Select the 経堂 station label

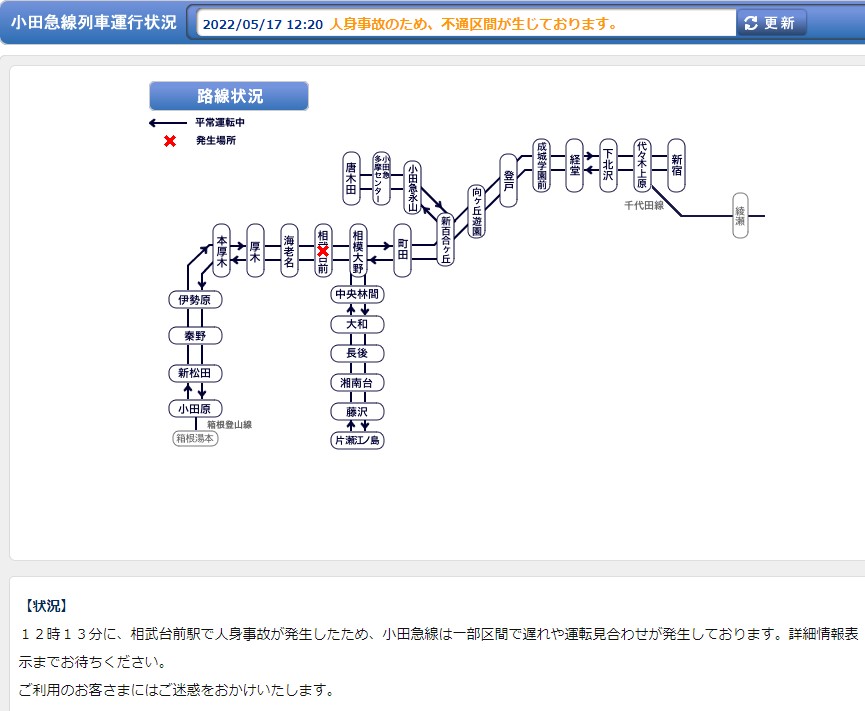(574, 165)
